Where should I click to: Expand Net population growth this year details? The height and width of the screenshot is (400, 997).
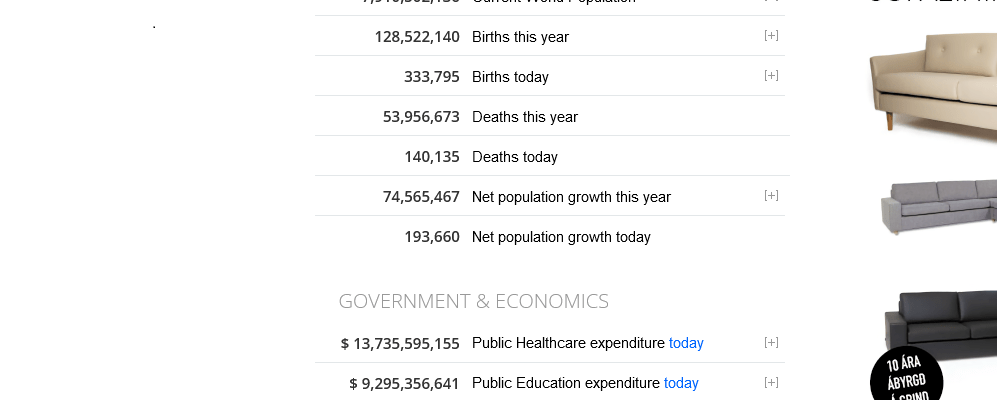click(771, 196)
